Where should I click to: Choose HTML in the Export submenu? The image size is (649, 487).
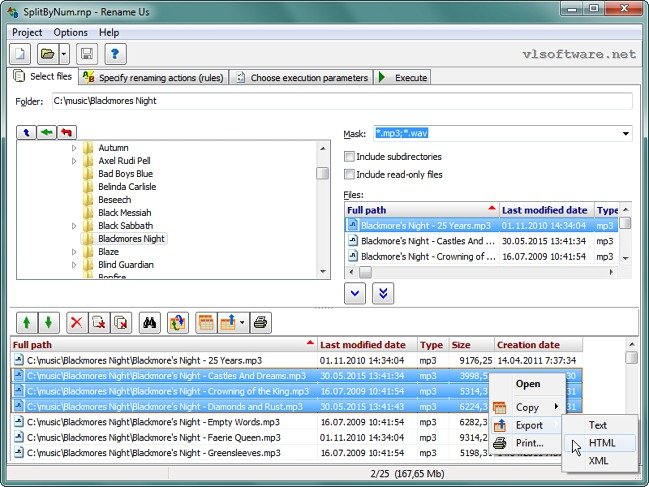click(601, 443)
